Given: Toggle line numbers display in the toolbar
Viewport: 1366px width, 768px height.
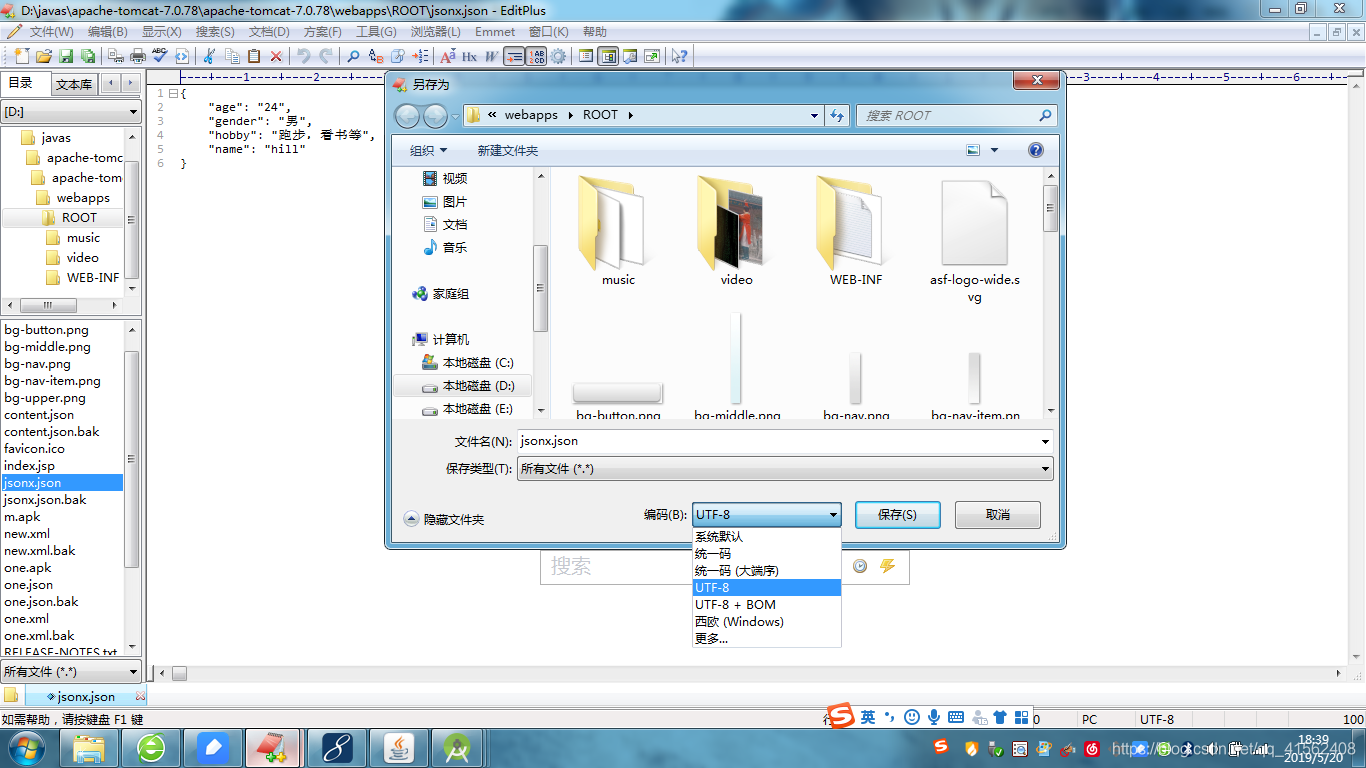Looking at the screenshot, I should tap(536, 56).
